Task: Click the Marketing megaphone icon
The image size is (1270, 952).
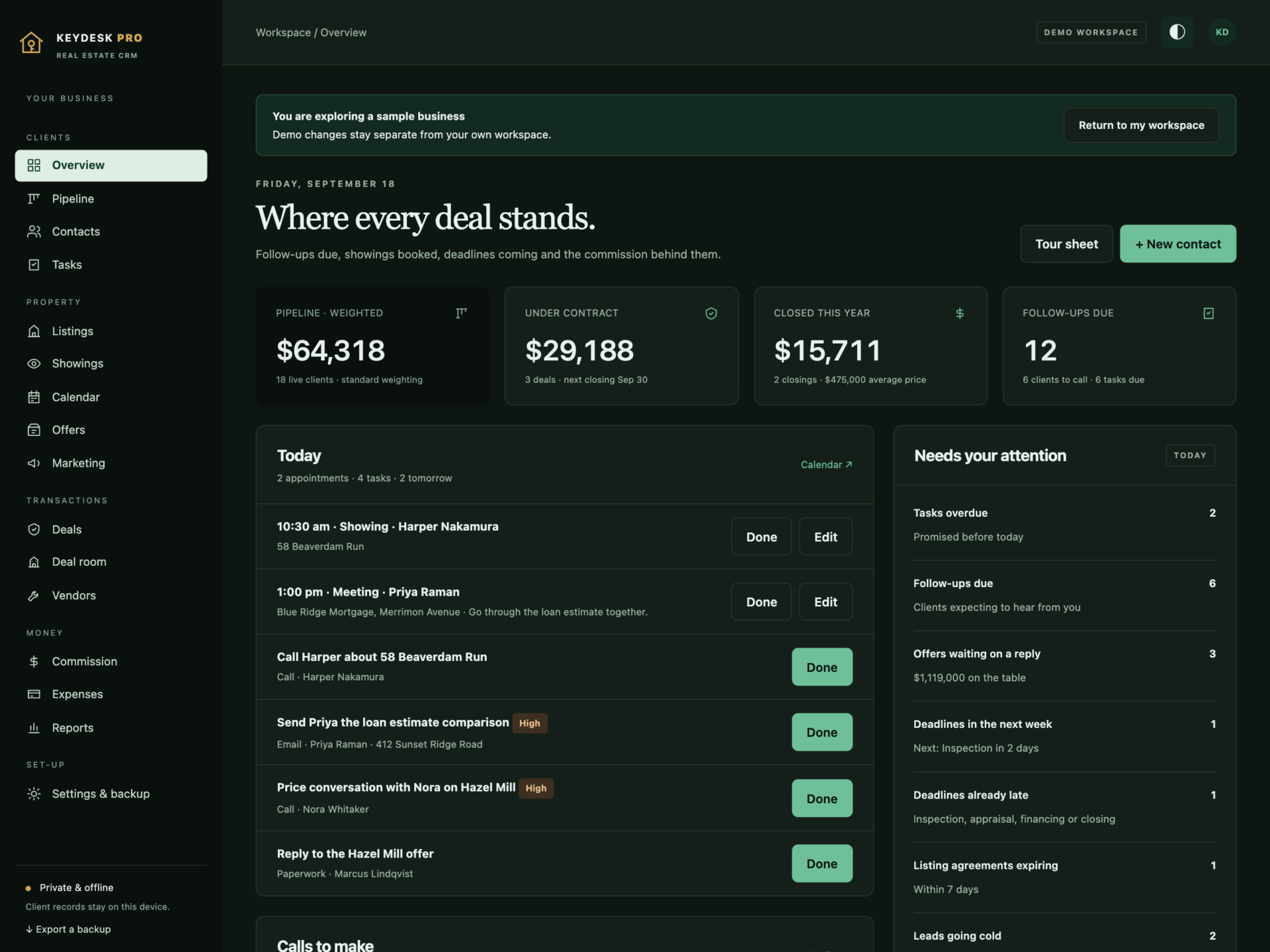Action: point(34,463)
